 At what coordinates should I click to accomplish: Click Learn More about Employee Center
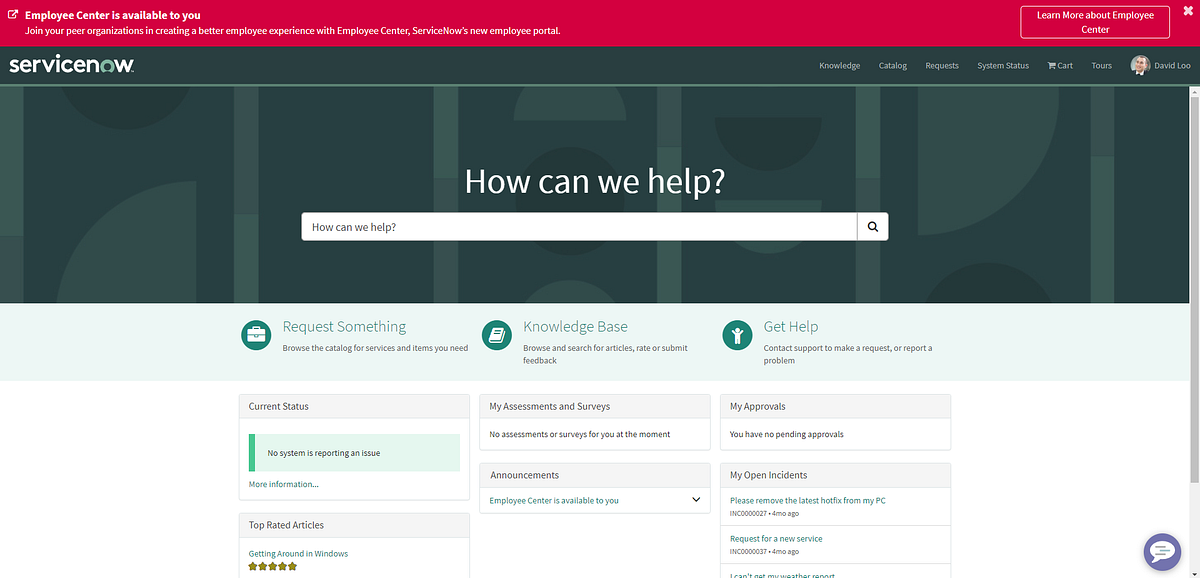pos(1094,21)
